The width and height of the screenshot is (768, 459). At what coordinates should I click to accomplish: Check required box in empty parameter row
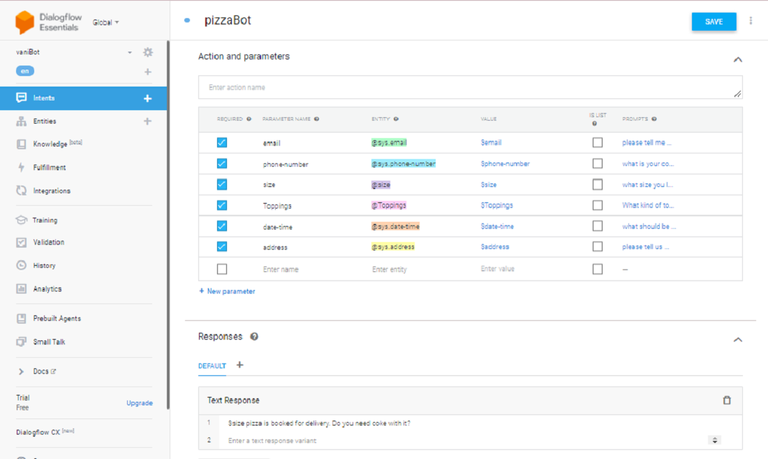(222, 269)
